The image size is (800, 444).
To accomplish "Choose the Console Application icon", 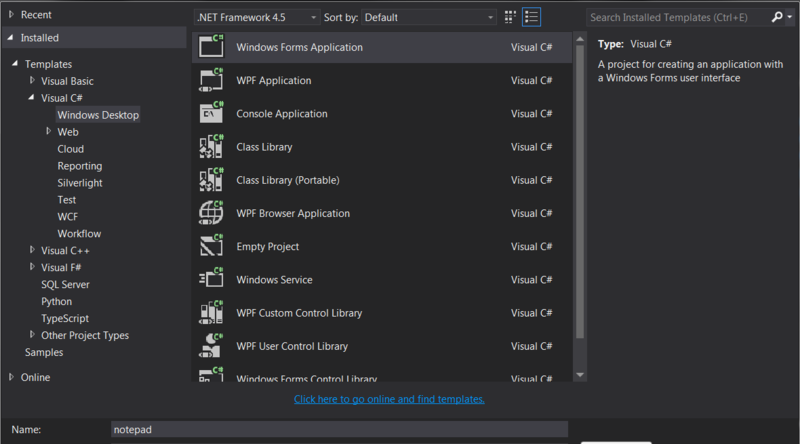I will [x=211, y=113].
